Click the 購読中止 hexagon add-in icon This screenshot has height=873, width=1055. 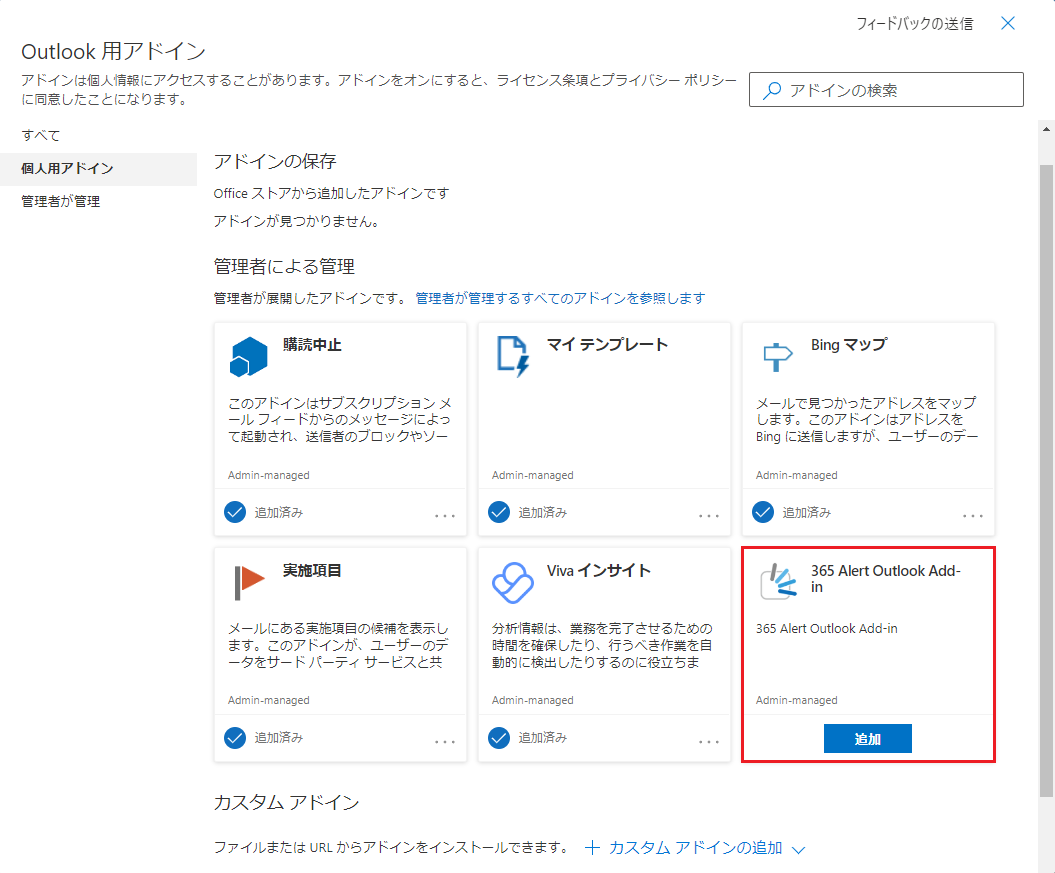point(248,356)
